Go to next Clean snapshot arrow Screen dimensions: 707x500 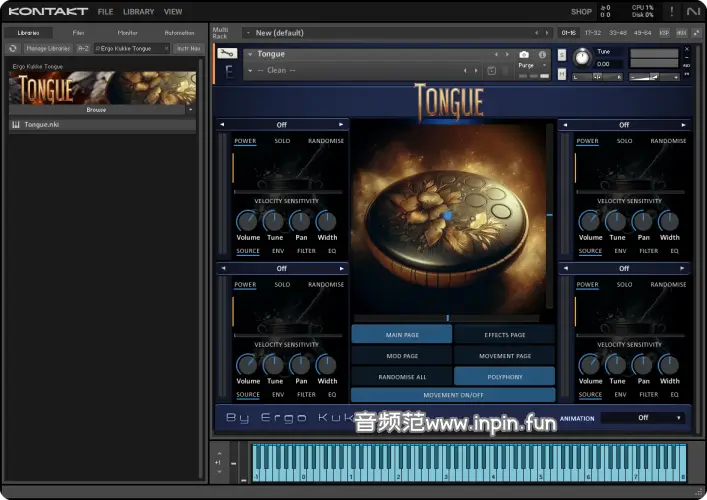pyautogui.click(x=476, y=71)
